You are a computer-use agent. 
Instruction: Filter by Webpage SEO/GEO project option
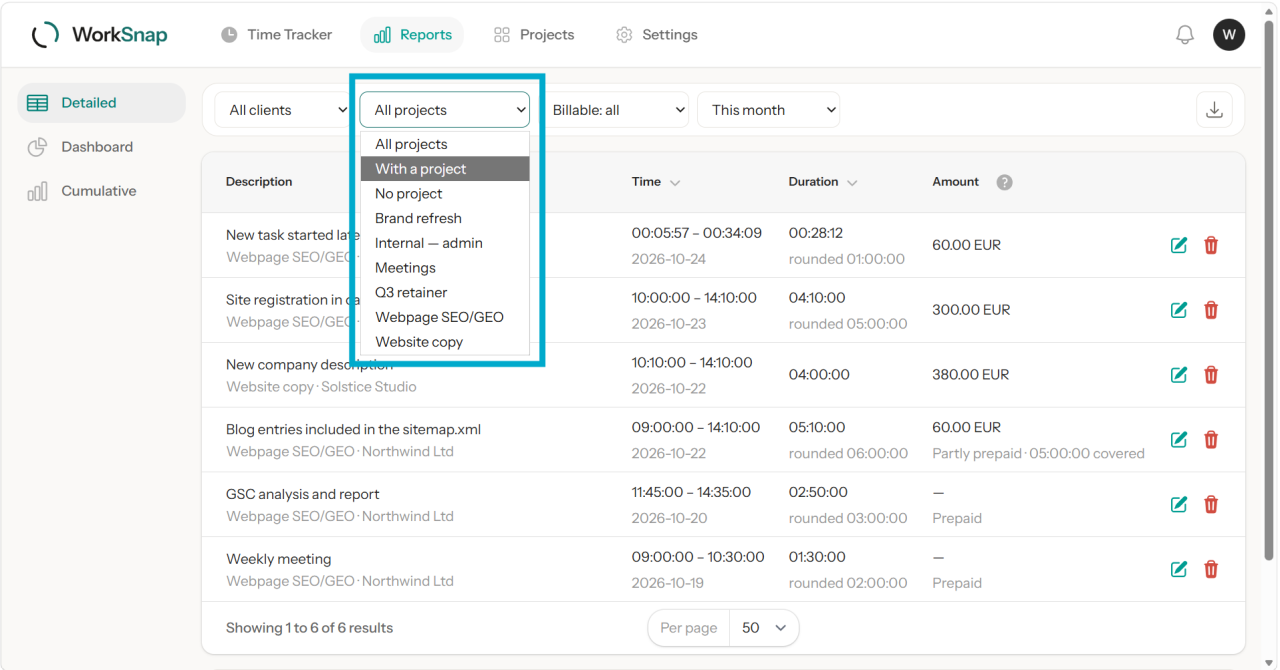445,317
